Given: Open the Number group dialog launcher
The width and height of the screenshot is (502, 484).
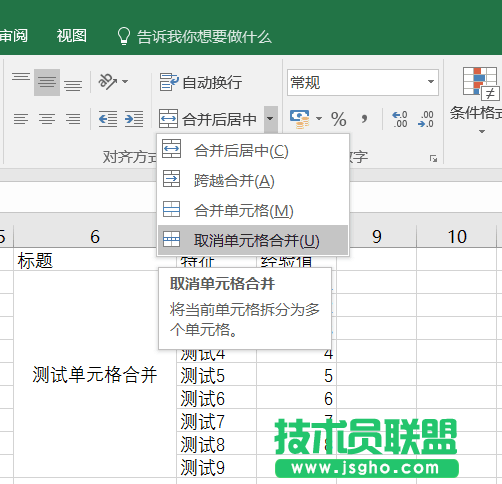Looking at the screenshot, I should [x=433, y=159].
